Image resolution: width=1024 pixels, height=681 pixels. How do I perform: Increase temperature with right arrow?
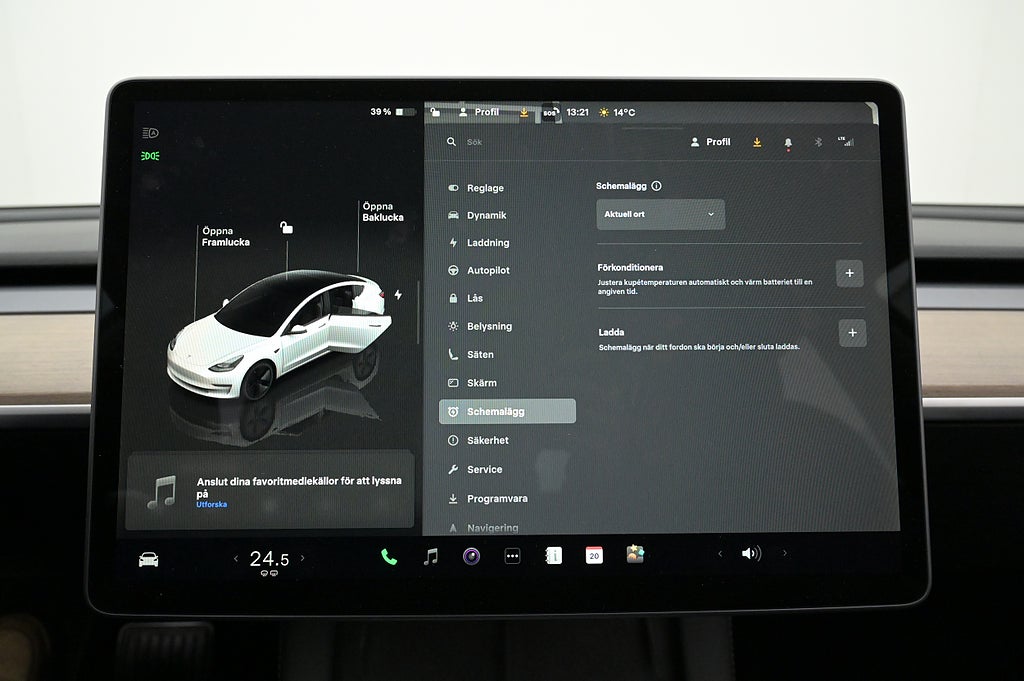pos(303,558)
